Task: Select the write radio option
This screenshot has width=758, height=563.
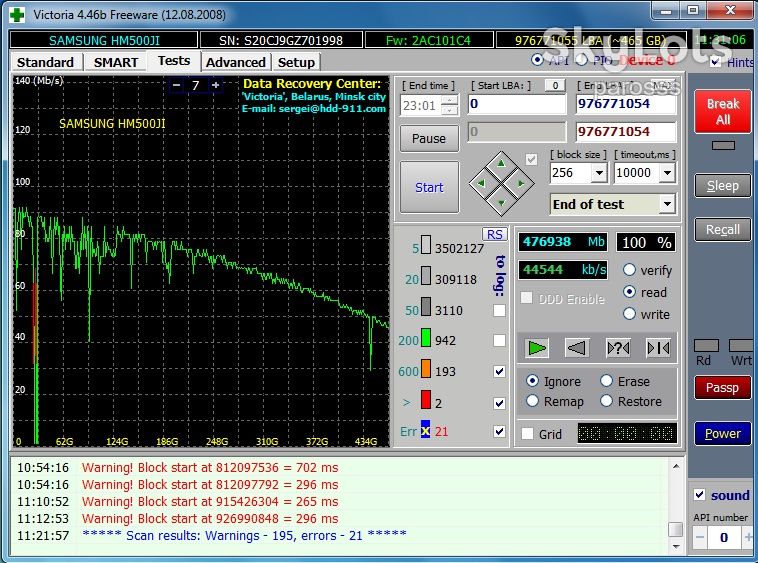Action: 629,314
